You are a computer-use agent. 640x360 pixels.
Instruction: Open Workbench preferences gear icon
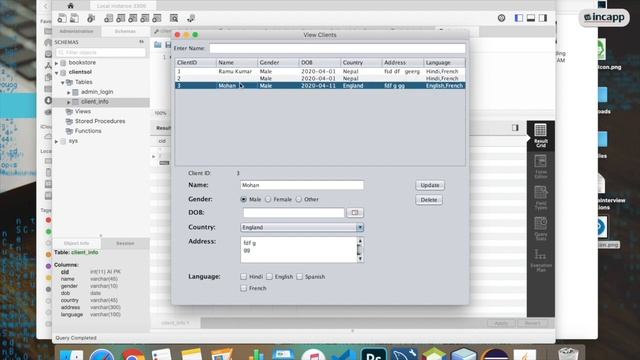tap(502, 18)
